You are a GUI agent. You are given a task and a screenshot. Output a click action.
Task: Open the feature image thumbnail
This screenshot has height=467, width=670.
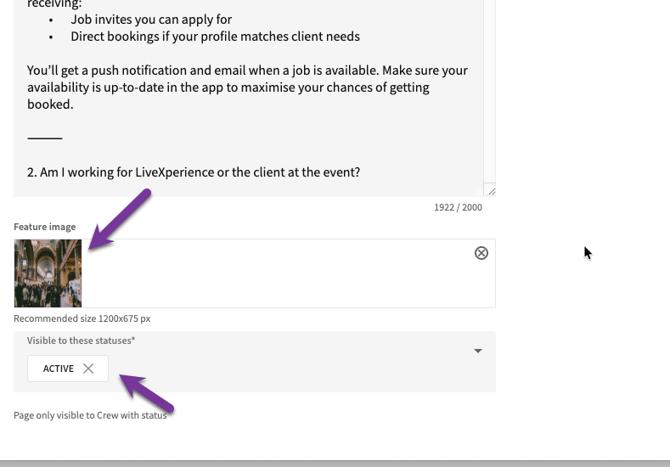click(x=48, y=273)
